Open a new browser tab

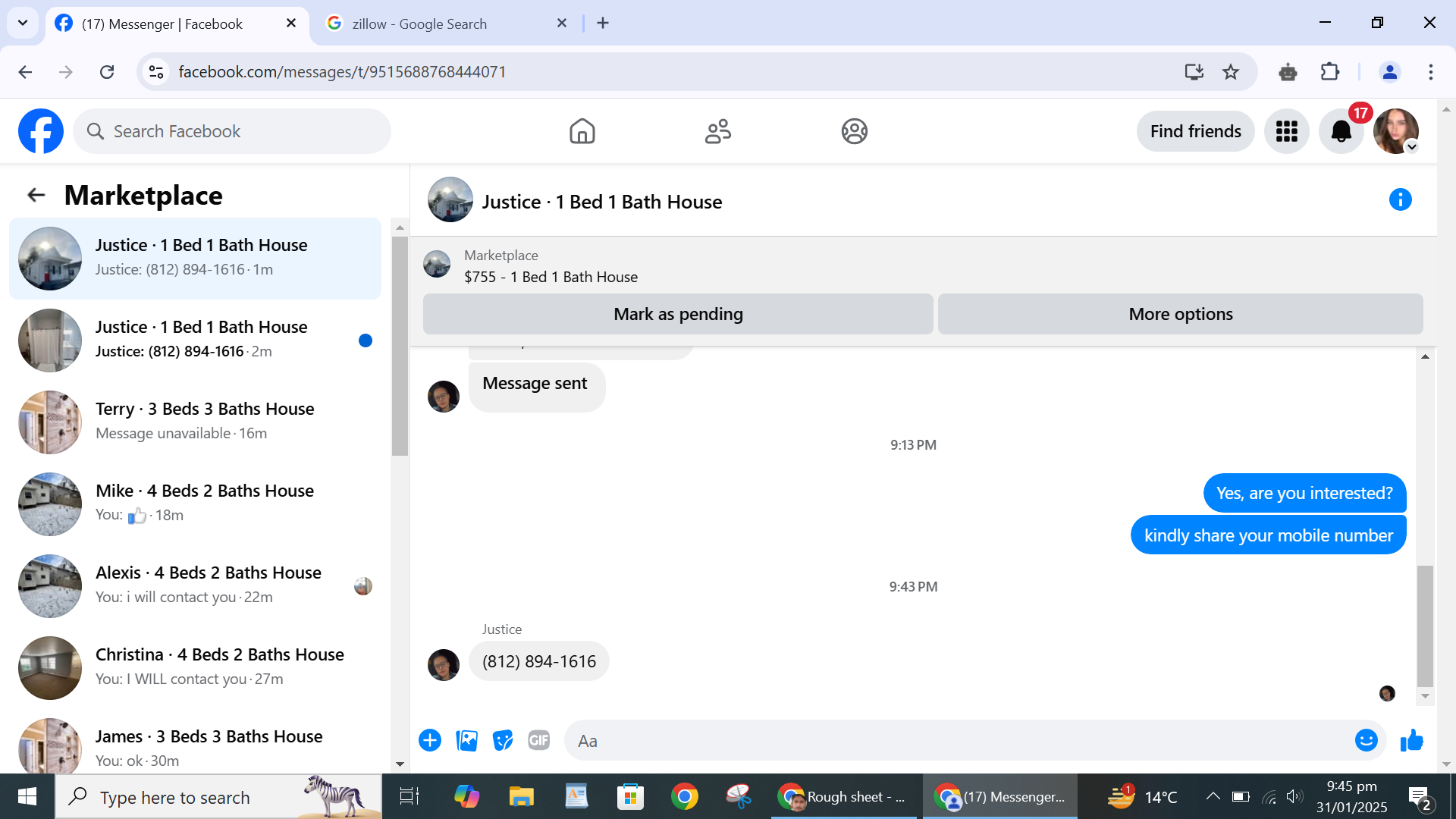tap(603, 24)
